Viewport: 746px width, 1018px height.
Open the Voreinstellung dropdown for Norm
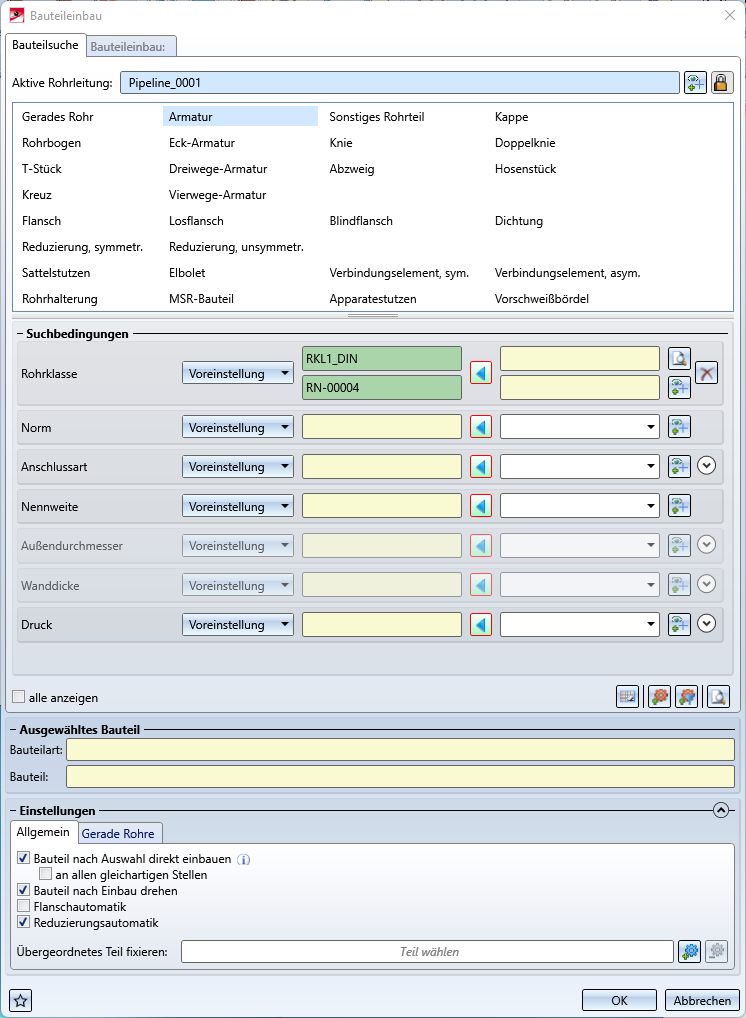click(238, 428)
